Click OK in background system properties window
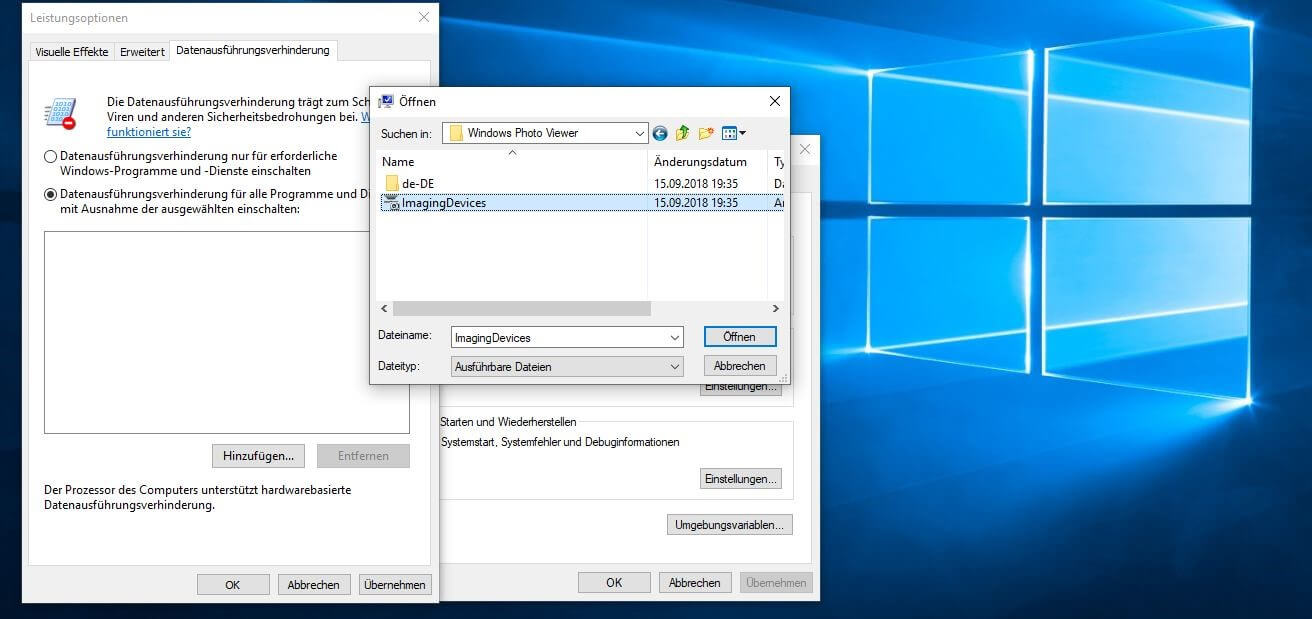 [614, 582]
